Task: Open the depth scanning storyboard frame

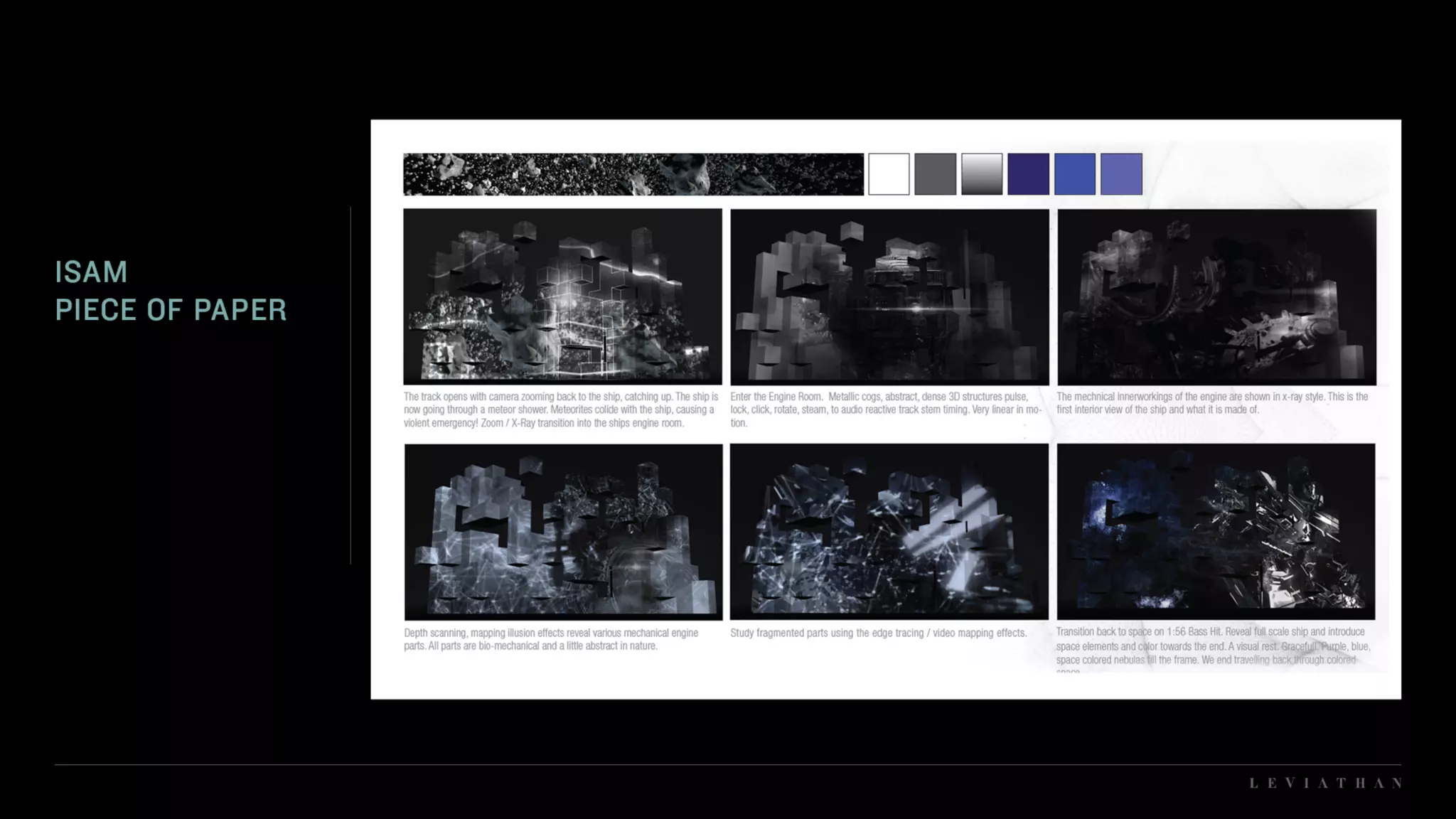Action: click(563, 532)
